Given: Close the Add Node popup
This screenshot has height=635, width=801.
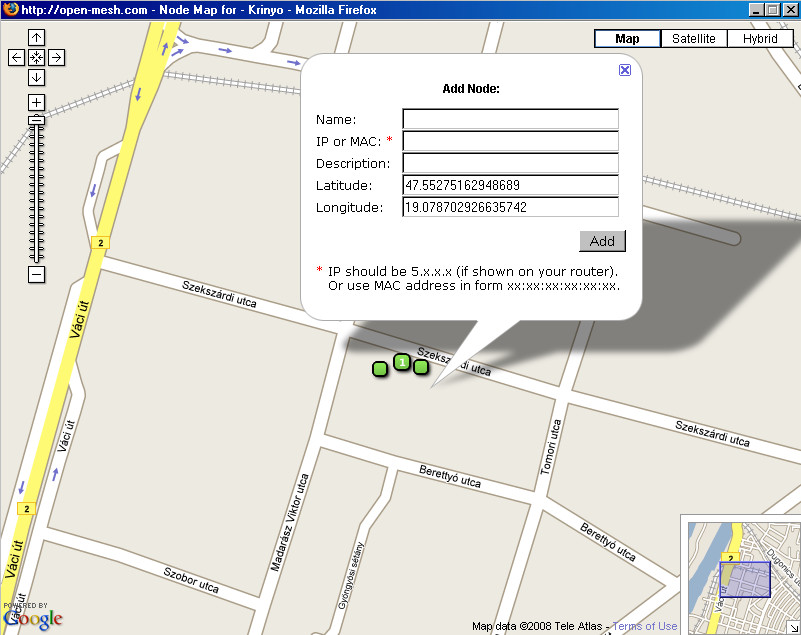Looking at the screenshot, I should [625, 70].
